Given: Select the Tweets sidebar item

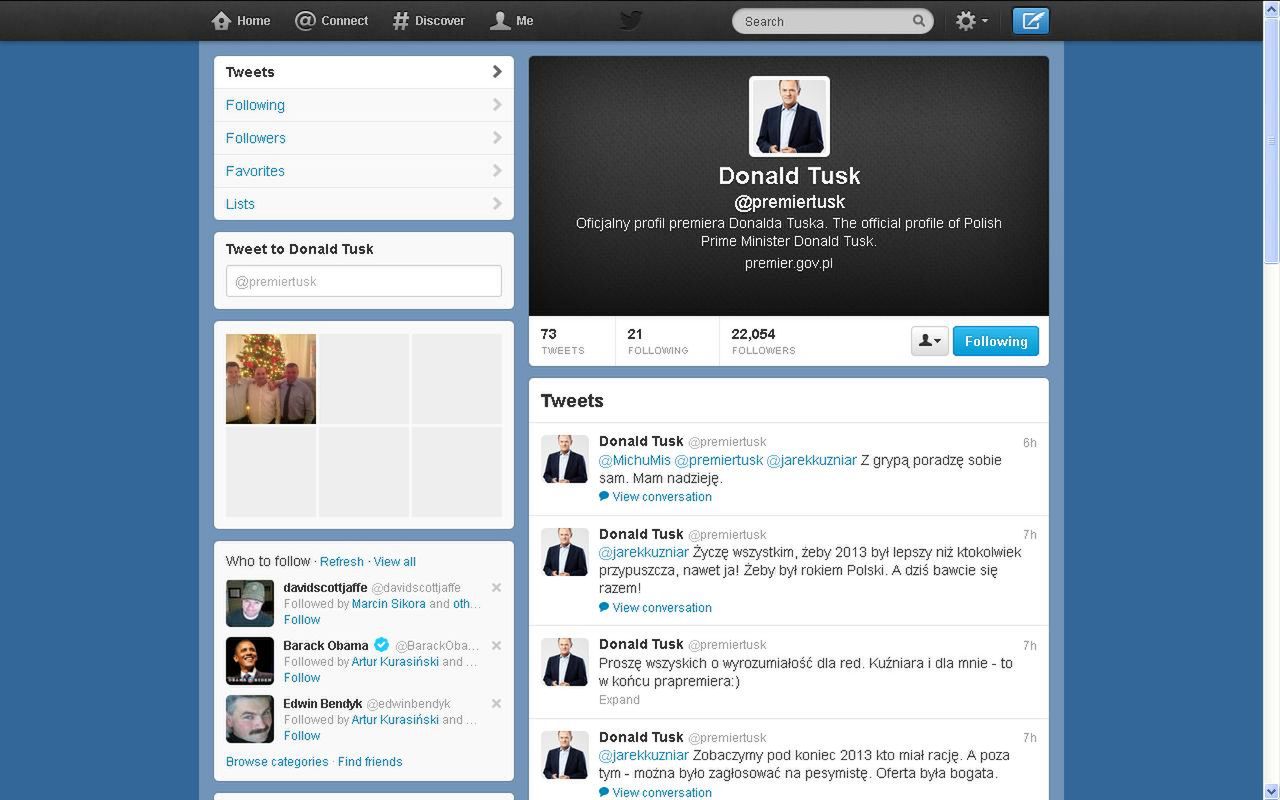Looking at the screenshot, I should click(364, 72).
